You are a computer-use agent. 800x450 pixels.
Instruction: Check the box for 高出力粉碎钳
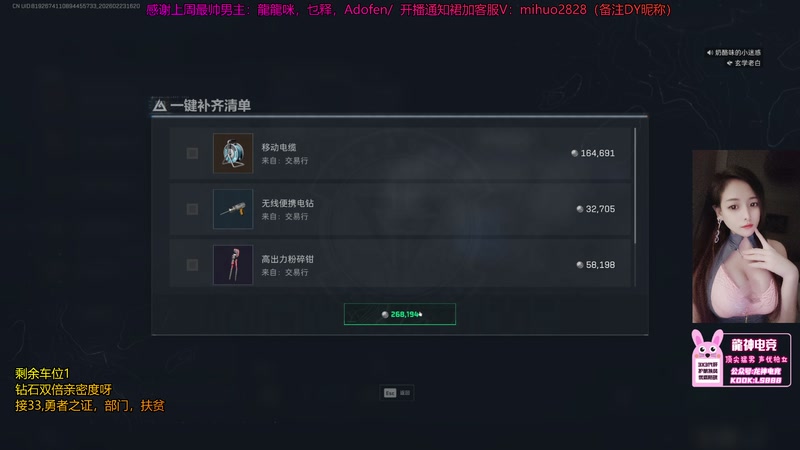[x=192, y=265]
